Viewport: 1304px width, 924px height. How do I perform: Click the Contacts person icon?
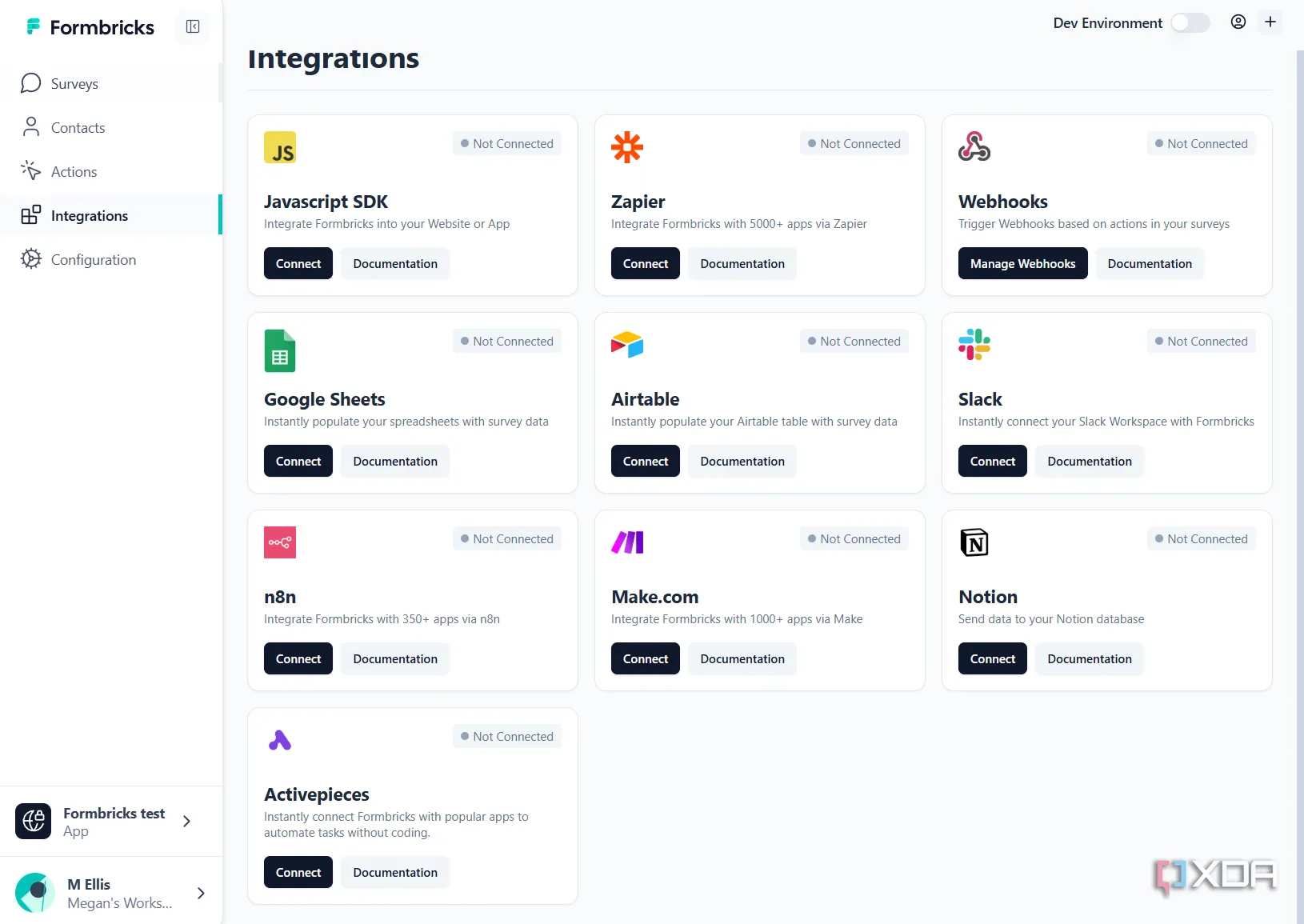point(30,127)
